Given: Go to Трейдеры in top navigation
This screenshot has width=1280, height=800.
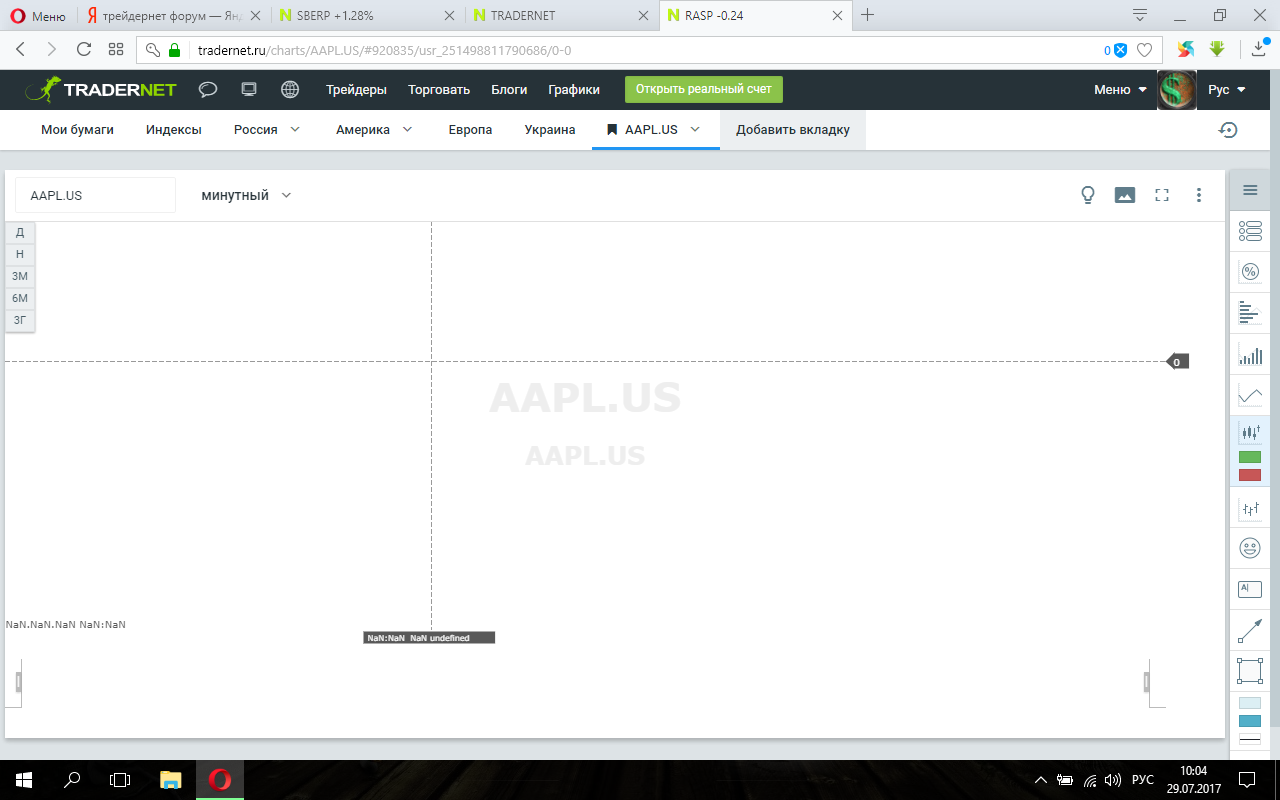Looking at the screenshot, I should point(356,89).
